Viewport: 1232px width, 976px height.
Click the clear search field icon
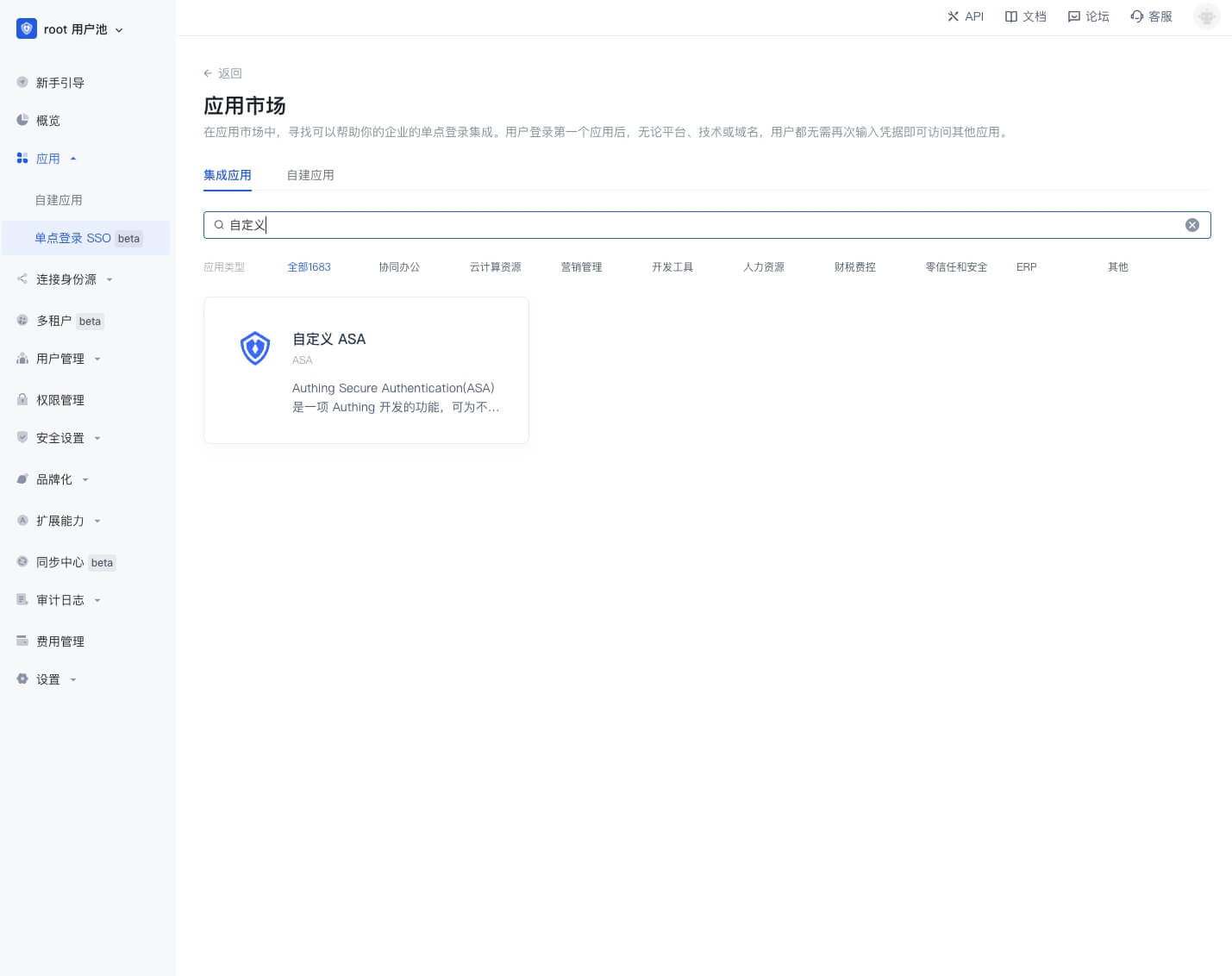click(x=1191, y=225)
